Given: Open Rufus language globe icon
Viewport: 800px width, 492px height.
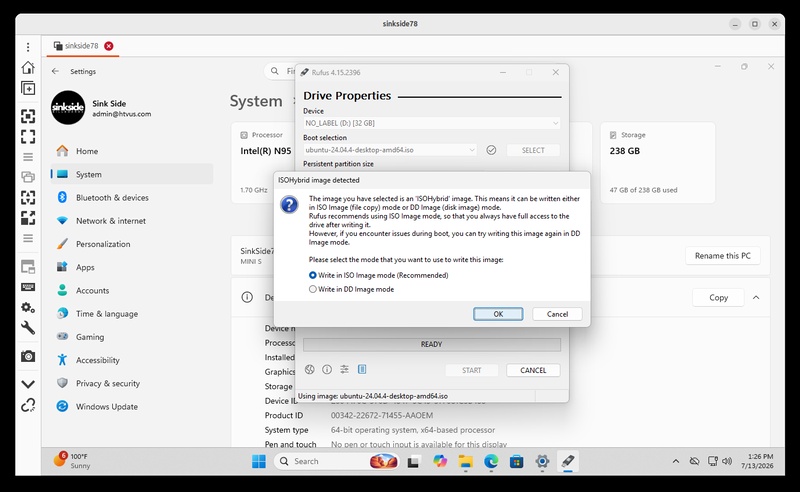Looking at the screenshot, I should tap(310, 370).
